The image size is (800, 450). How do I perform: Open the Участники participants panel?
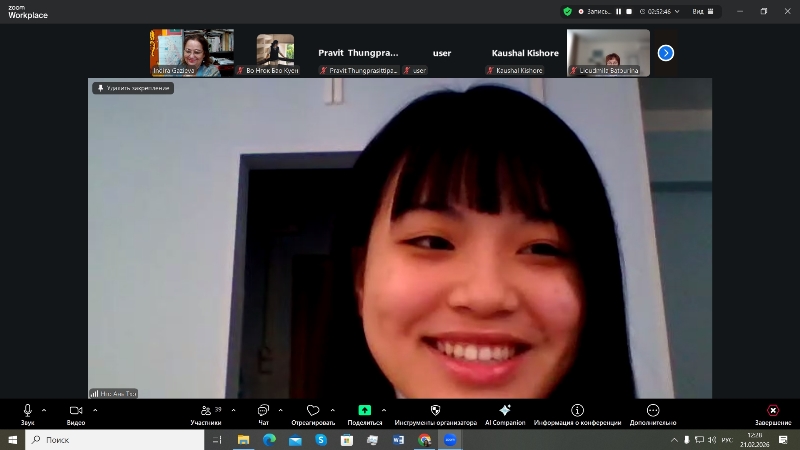[205, 411]
